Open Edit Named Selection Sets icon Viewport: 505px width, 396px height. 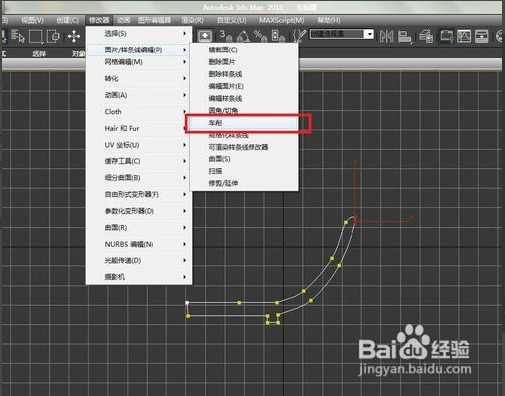tap(299, 36)
